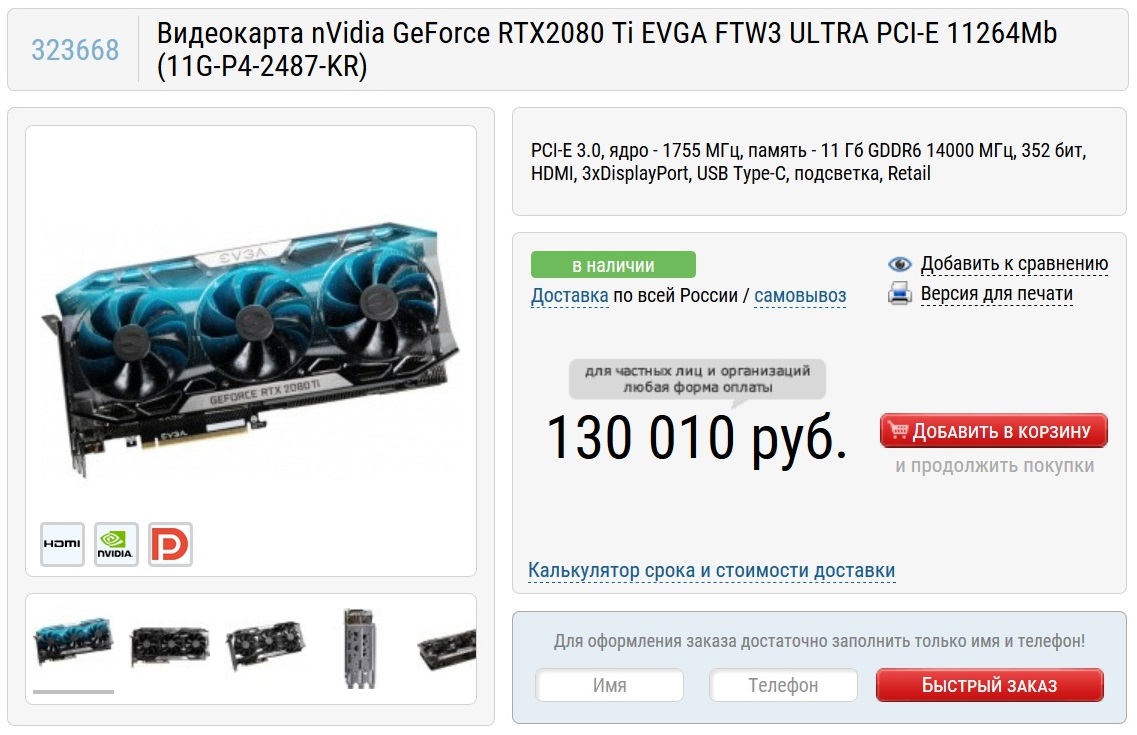The width and height of the screenshot is (1137, 735).
Task: Open Калькулятор срока и стоимости доставки
Action: pos(711,570)
